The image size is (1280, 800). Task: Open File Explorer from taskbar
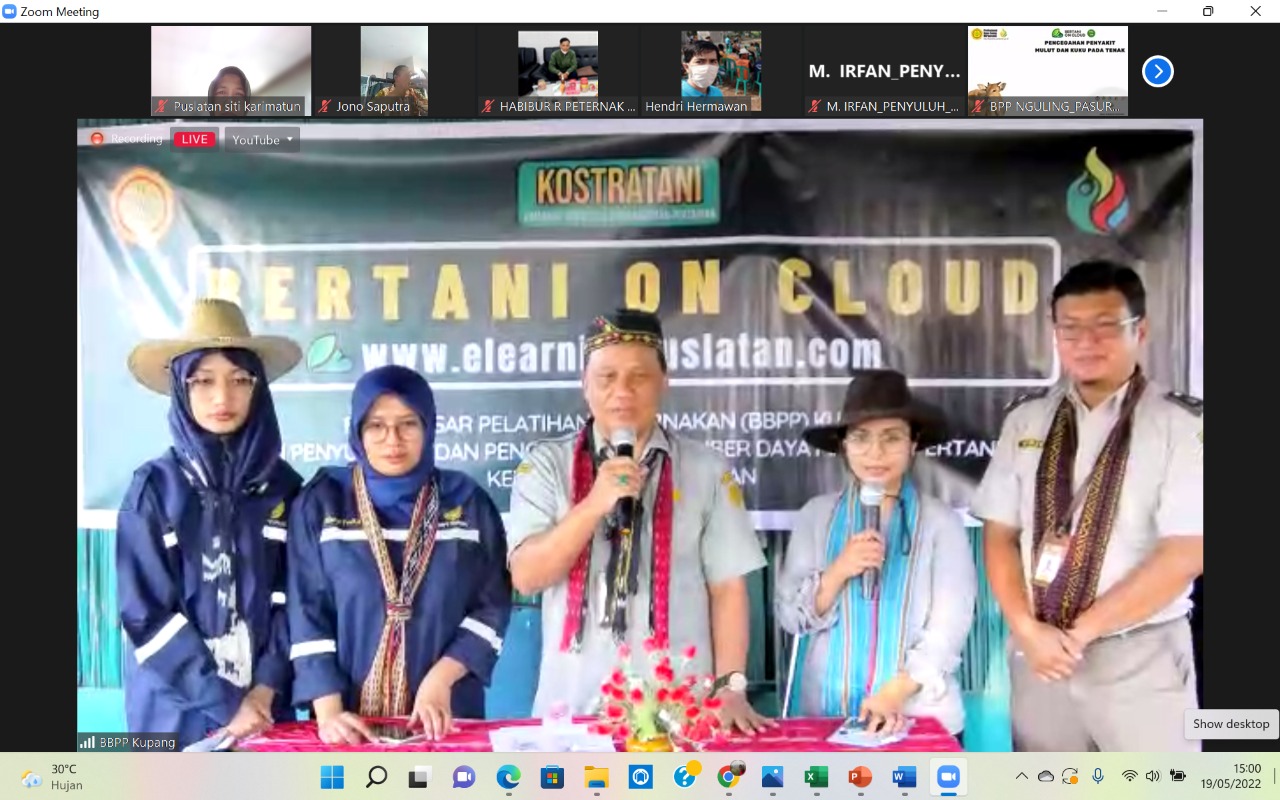(596, 777)
